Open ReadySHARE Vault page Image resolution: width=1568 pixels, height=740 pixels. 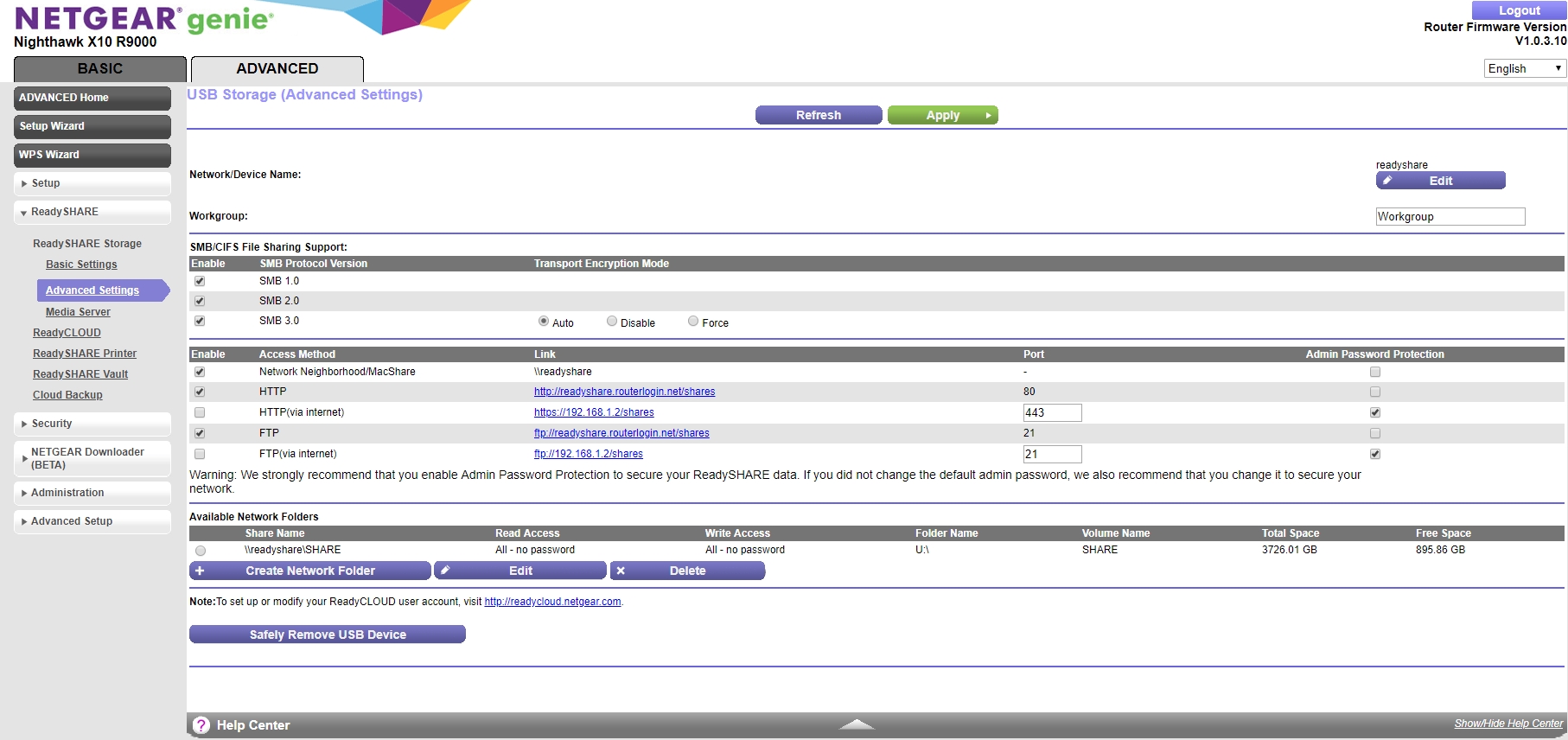click(80, 374)
